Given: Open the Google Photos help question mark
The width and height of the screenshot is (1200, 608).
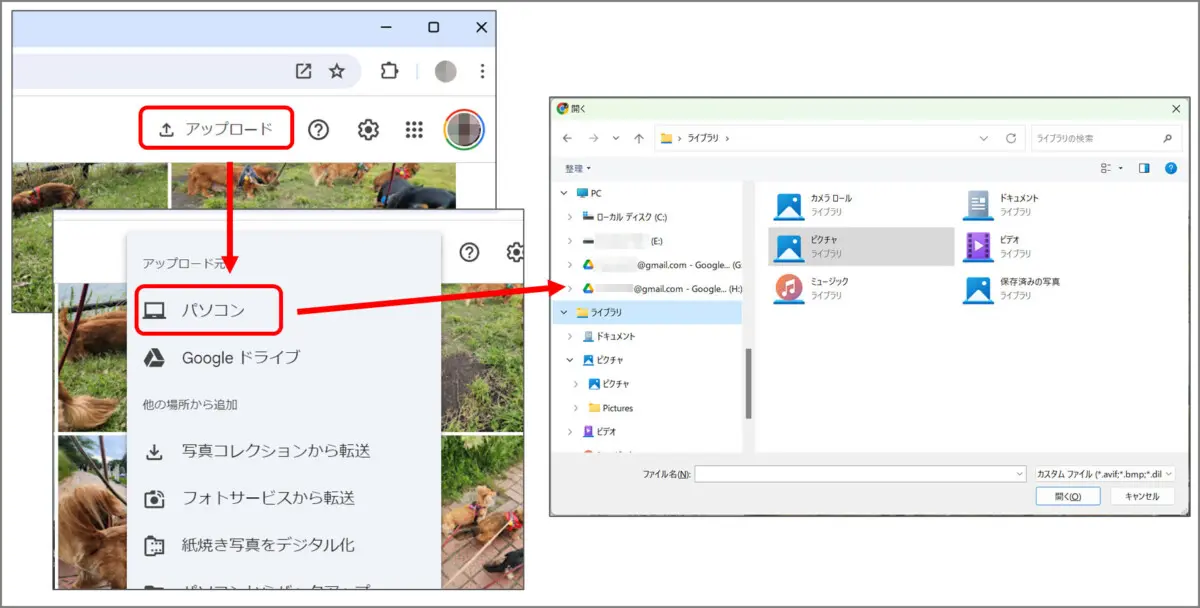Looking at the screenshot, I should pyautogui.click(x=318, y=128).
